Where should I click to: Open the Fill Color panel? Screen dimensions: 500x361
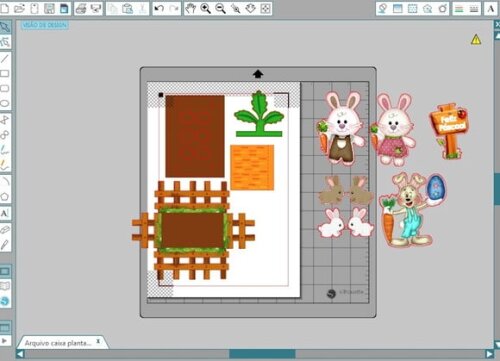383,8
